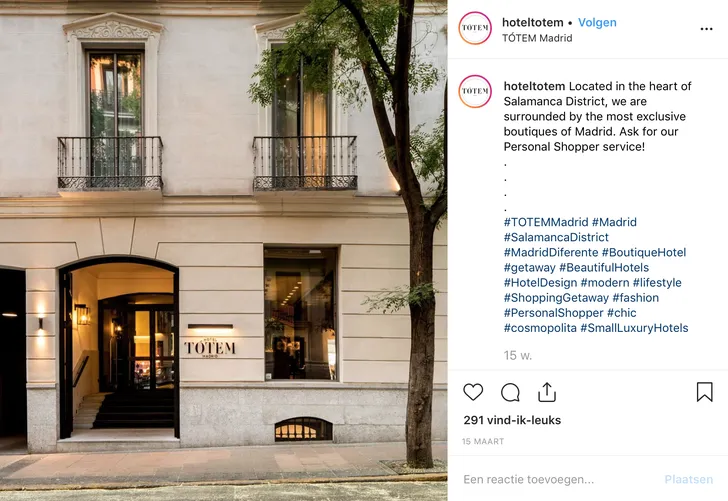Open the 15 MAART post date link
This screenshot has height=501, width=728.
[x=483, y=442]
